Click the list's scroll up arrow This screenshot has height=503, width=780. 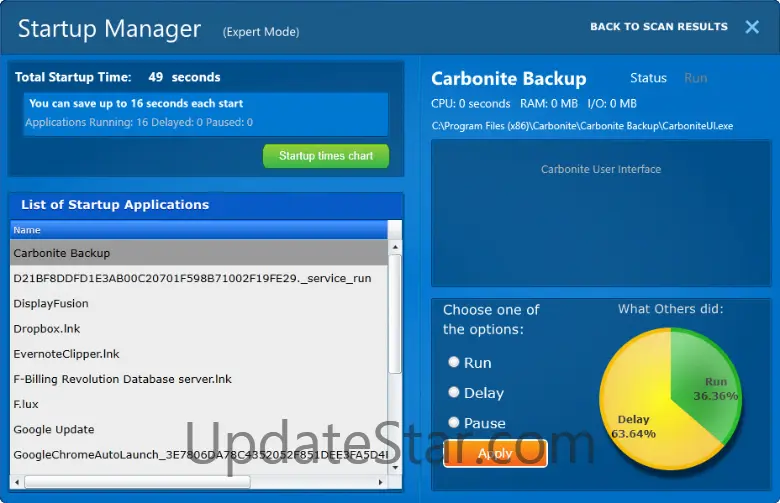point(395,247)
